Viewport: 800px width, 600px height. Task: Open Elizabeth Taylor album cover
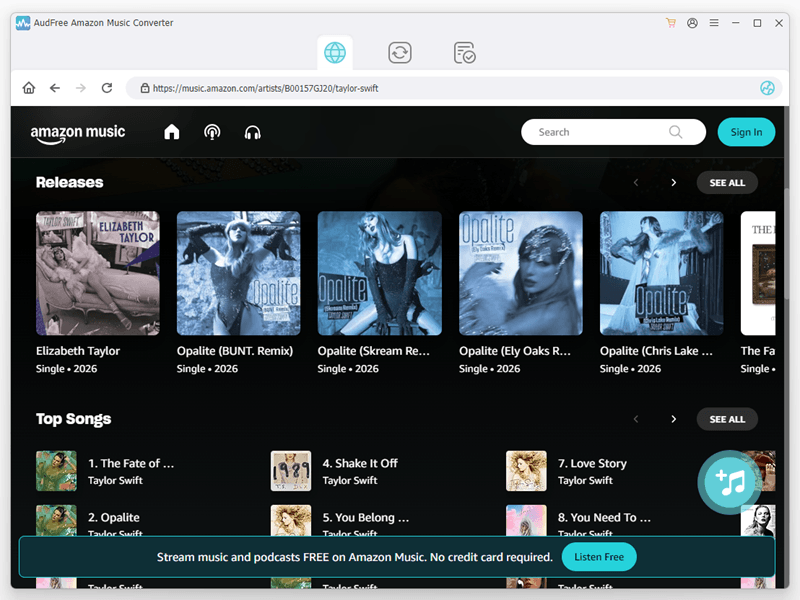97,273
